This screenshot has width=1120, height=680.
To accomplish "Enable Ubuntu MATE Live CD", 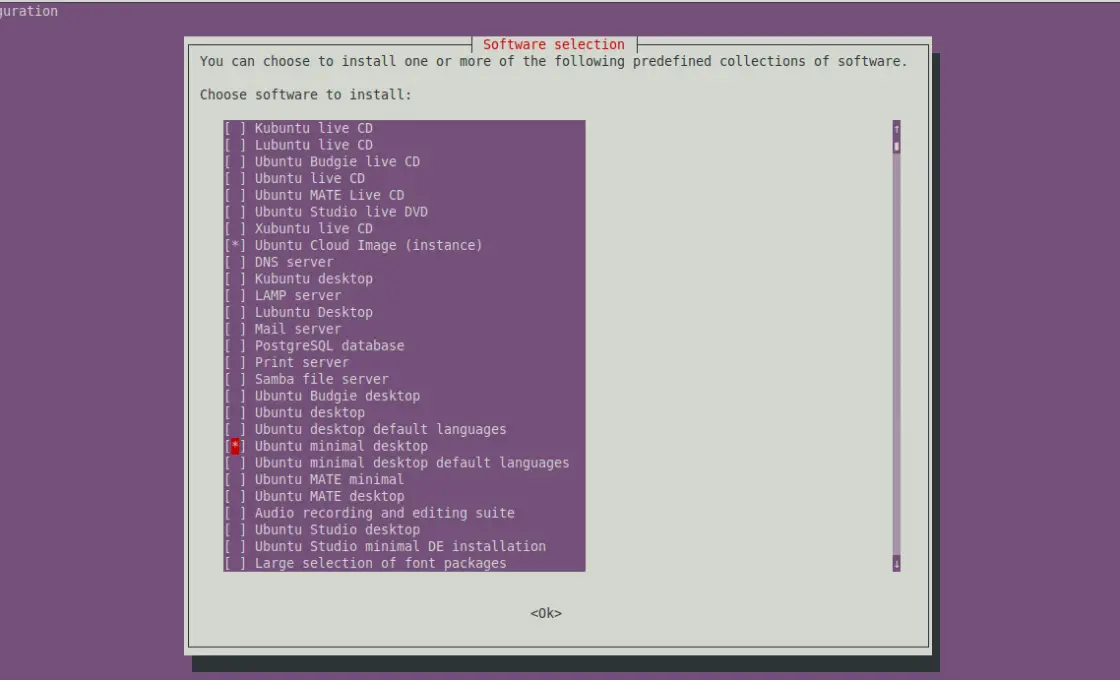I will tap(235, 195).
